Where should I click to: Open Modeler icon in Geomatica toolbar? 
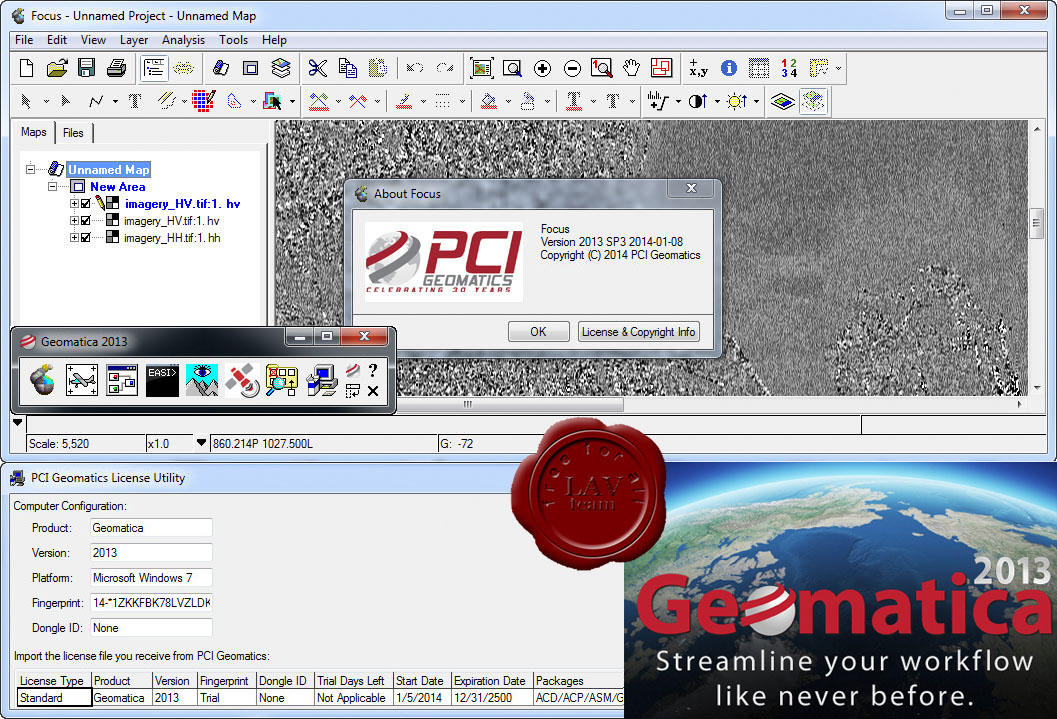click(122, 380)
